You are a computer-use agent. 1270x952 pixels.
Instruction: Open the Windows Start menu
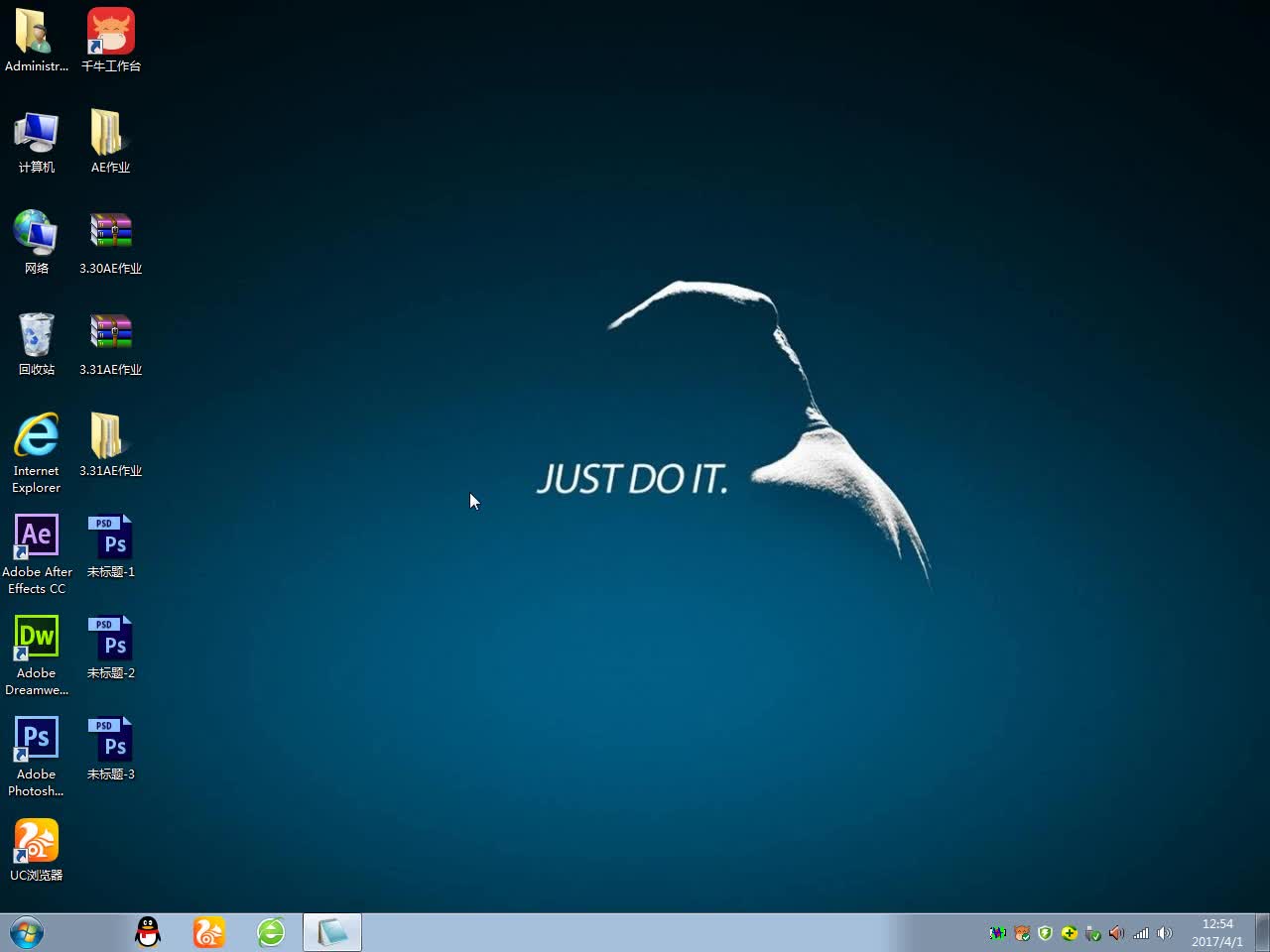tap(27, 933)
